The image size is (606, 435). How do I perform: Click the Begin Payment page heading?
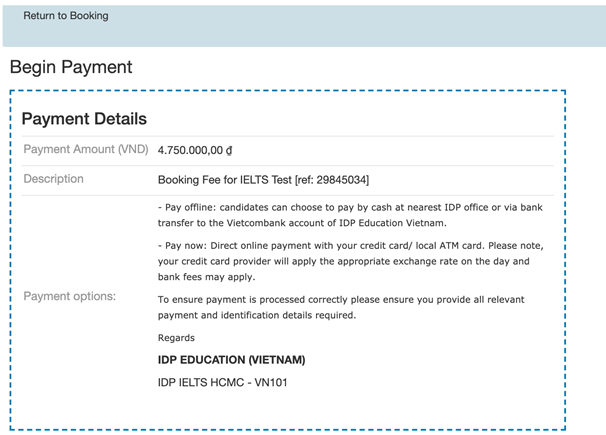point(70,68)
